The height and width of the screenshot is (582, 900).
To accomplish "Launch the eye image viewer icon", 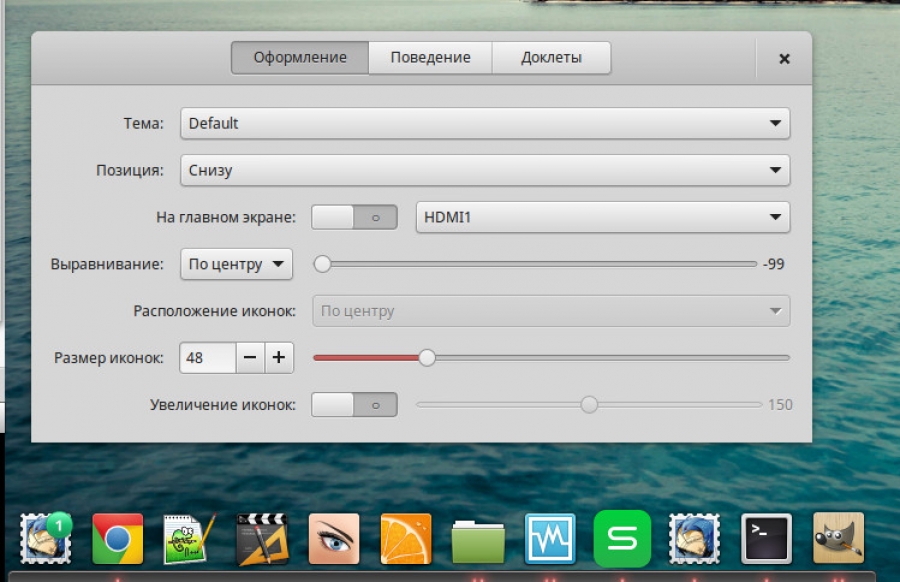I will pyautogui.click(x=334, y=539).
